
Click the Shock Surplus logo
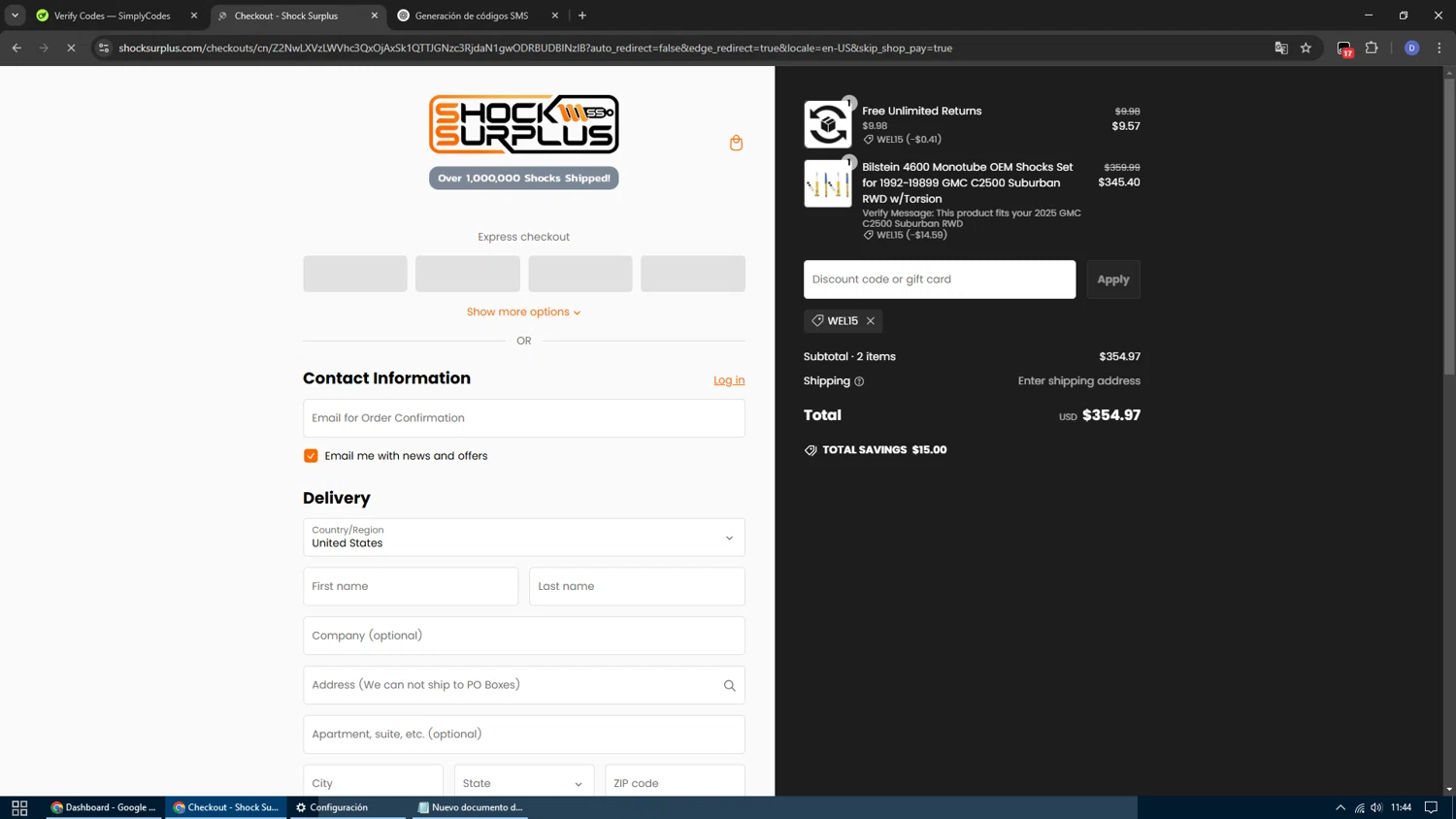(524, 124)
